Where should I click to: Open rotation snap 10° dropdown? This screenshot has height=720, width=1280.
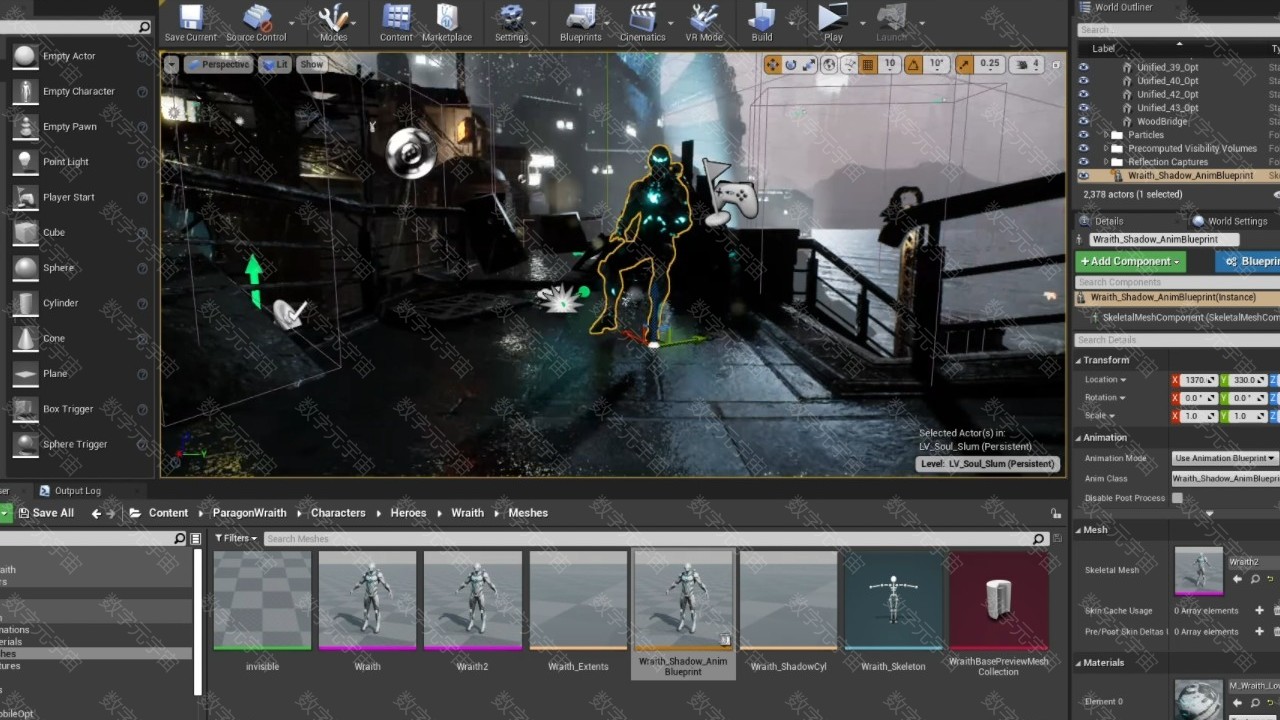[937, 64]
